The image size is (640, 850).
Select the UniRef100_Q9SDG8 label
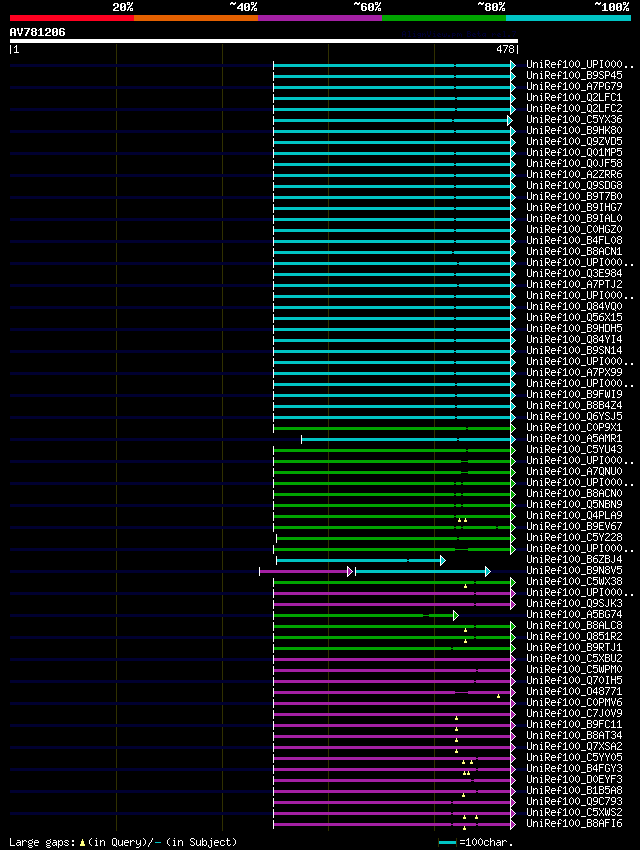(x=574, y=185)
